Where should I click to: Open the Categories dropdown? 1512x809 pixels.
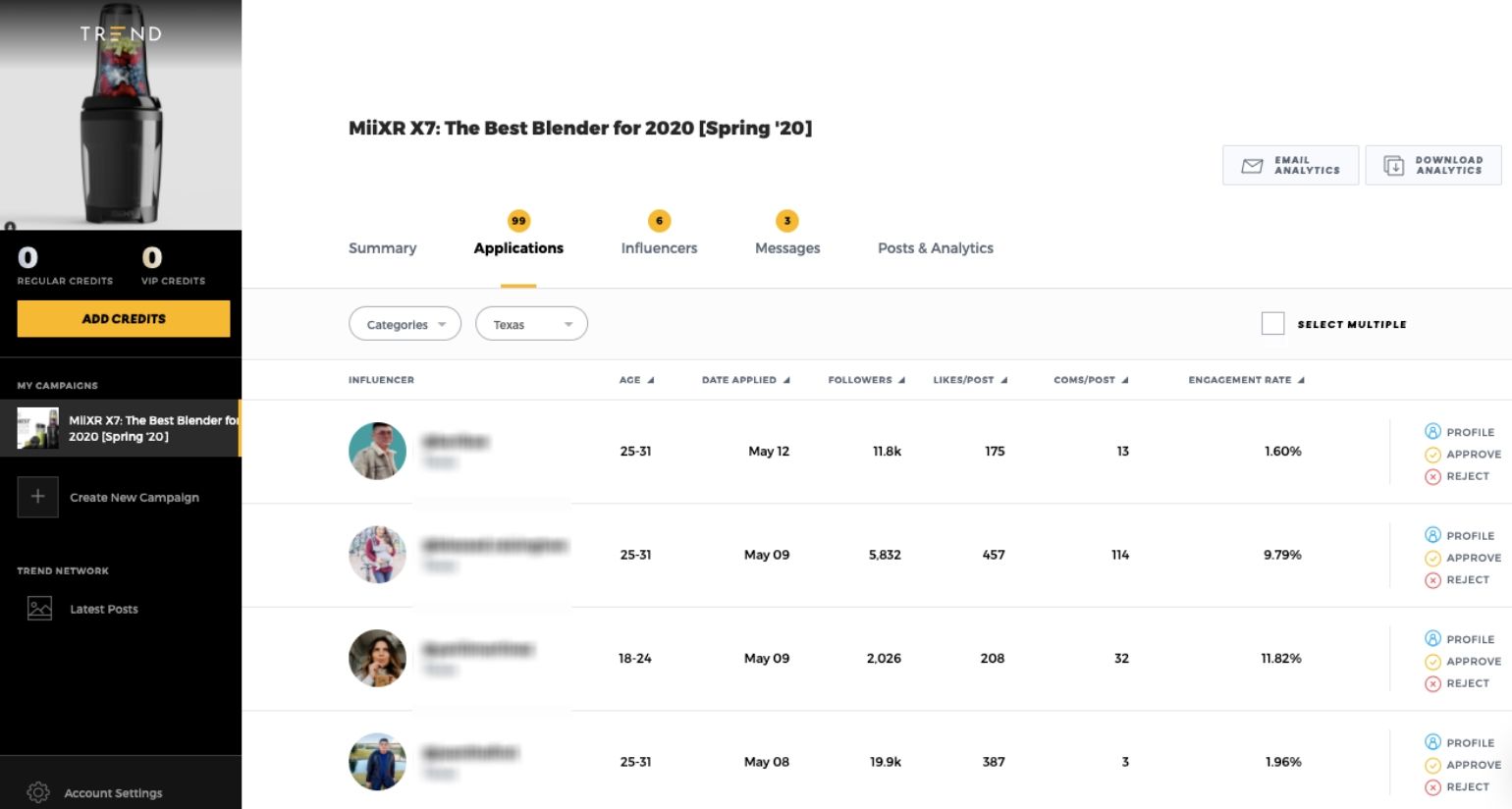(x=405, y=324)
